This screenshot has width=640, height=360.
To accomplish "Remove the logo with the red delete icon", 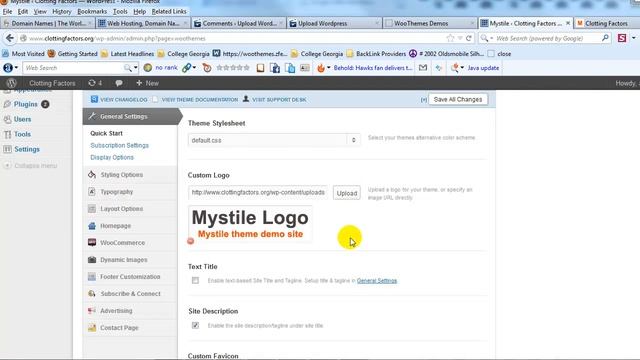I will tap(191, 241).
